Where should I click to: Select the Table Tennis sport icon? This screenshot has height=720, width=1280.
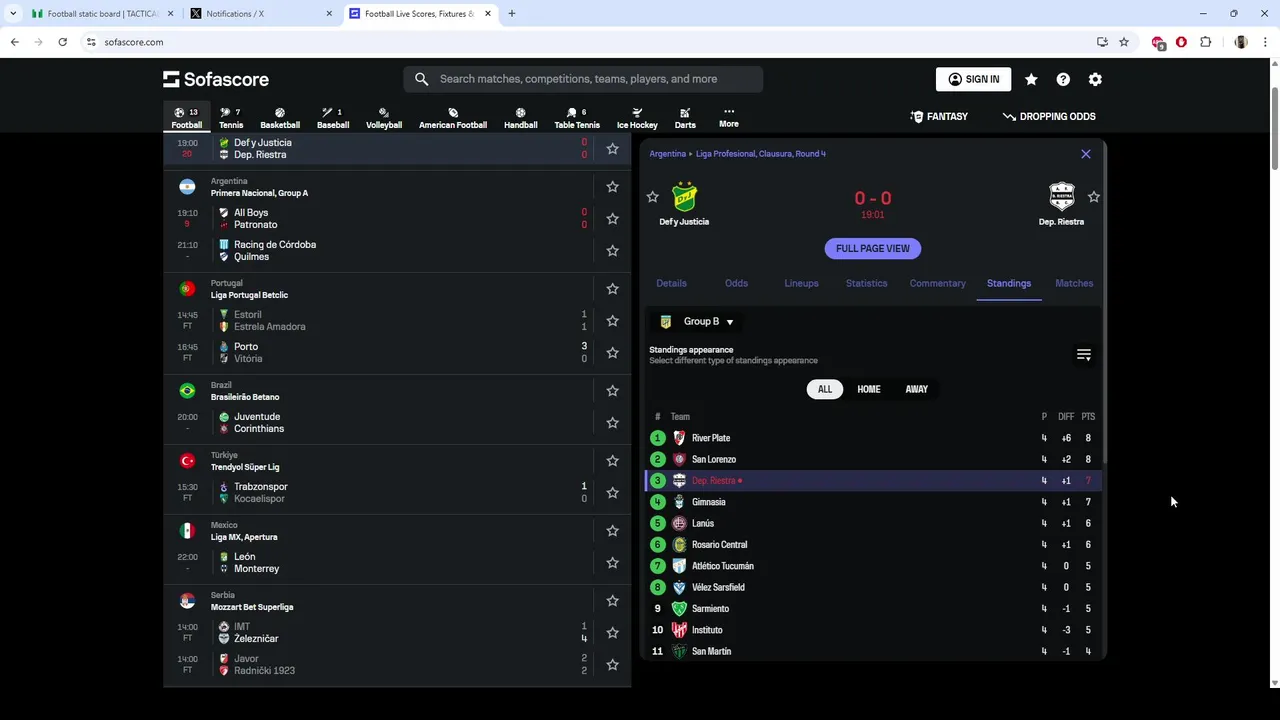click(x=577, y=118)
